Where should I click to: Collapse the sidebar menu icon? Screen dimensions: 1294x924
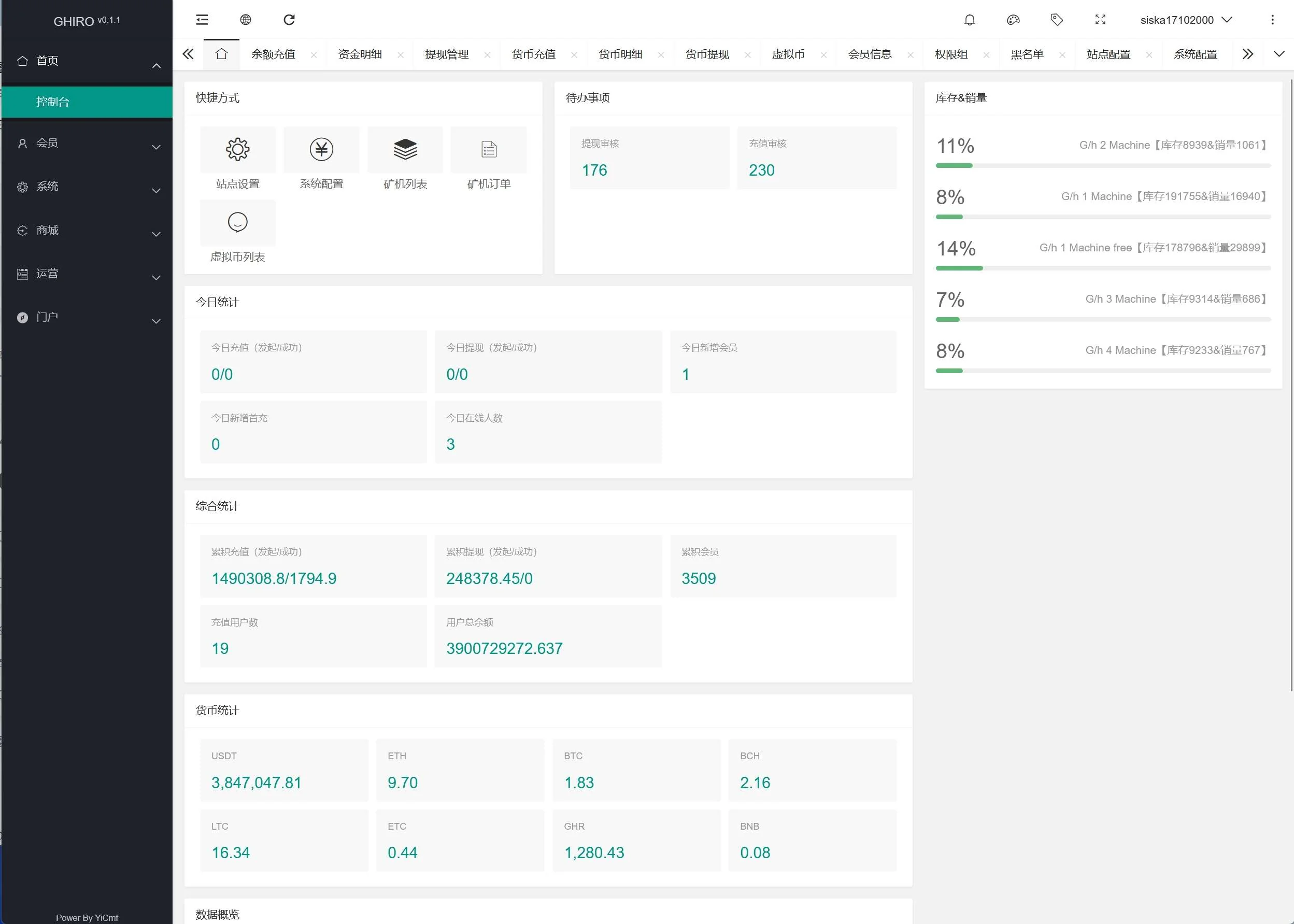coord(202,20)
